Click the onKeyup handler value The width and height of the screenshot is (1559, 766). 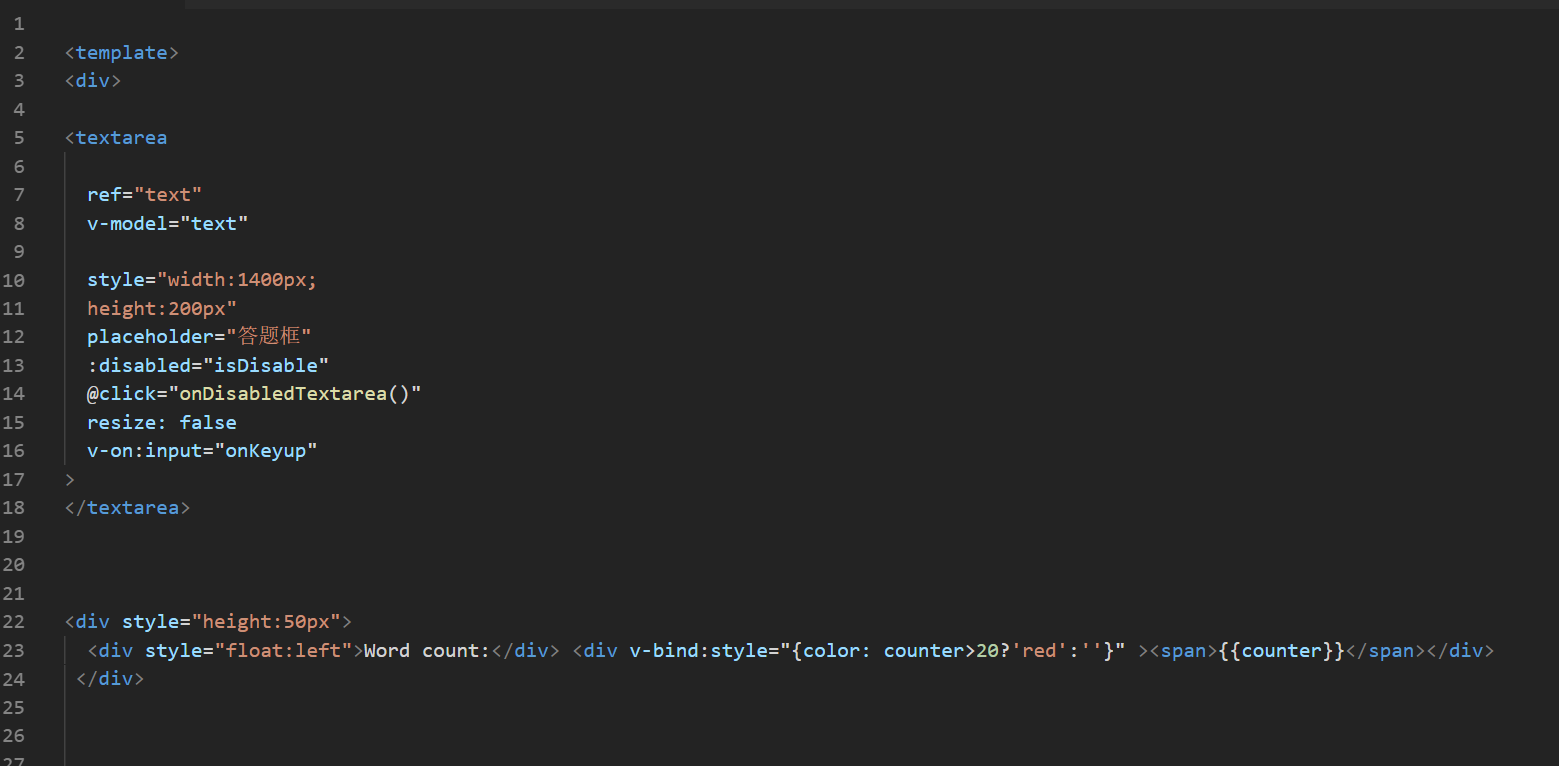[270, 451]
